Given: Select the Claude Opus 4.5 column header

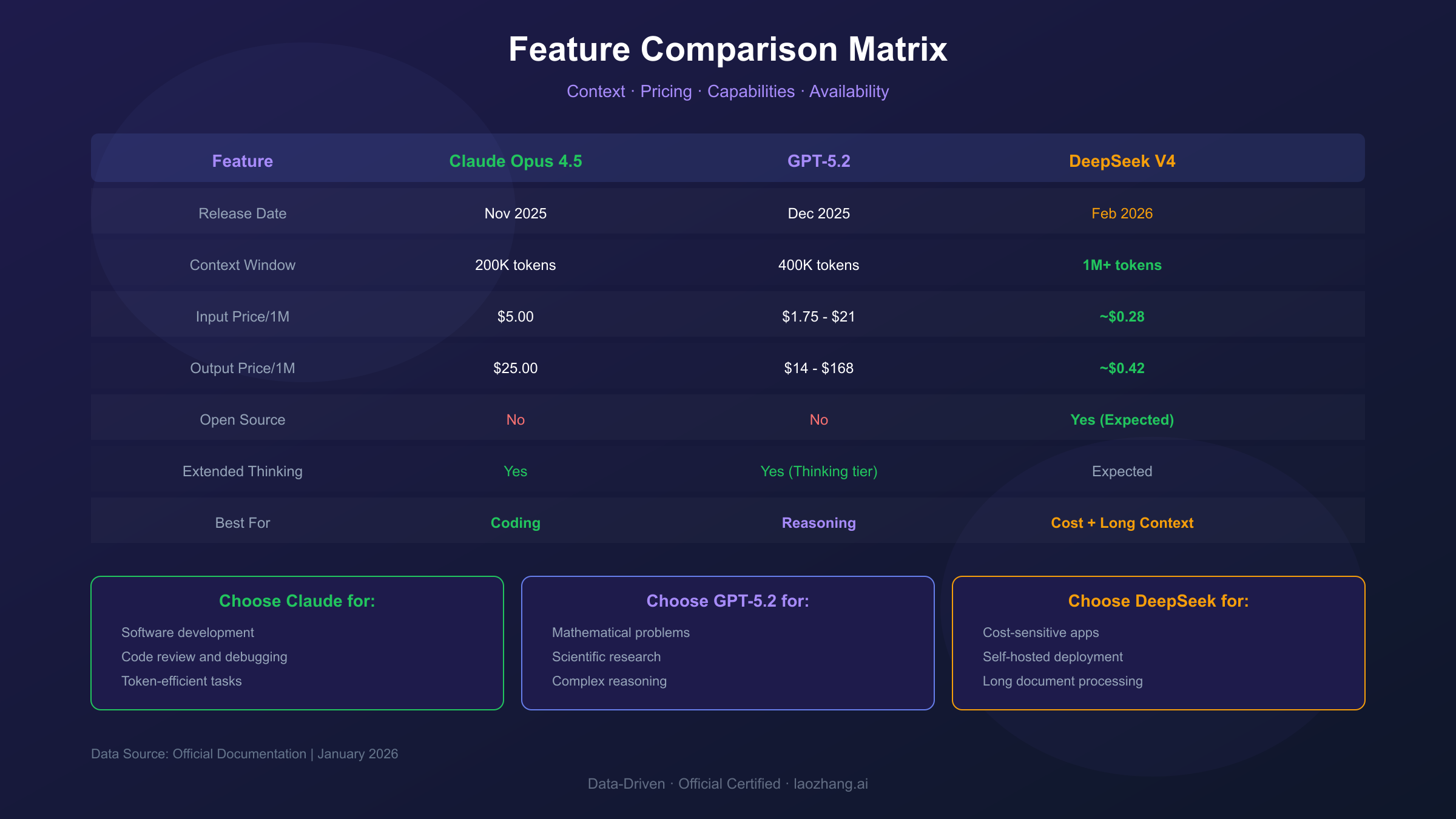Looking at the screenshot, I should 515,161.
